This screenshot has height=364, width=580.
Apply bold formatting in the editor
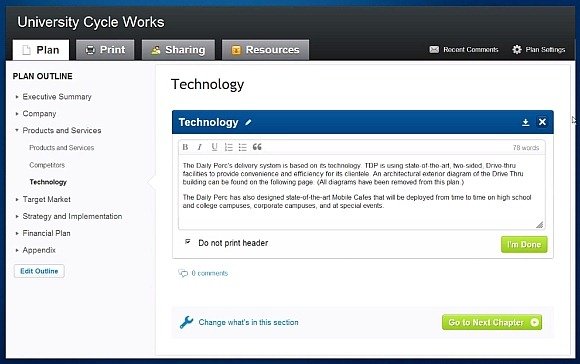(x=185, y=147)
